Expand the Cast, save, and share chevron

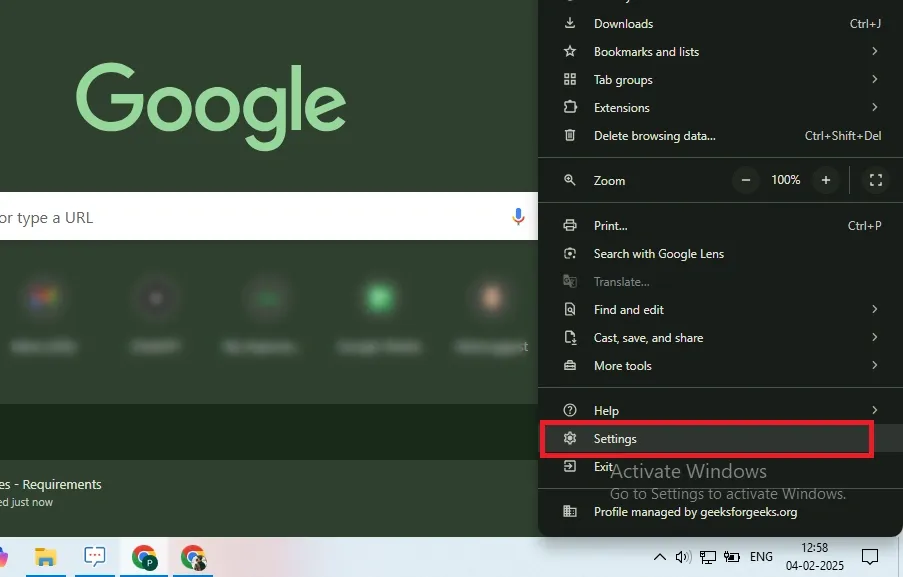click(x=874, y=337)
